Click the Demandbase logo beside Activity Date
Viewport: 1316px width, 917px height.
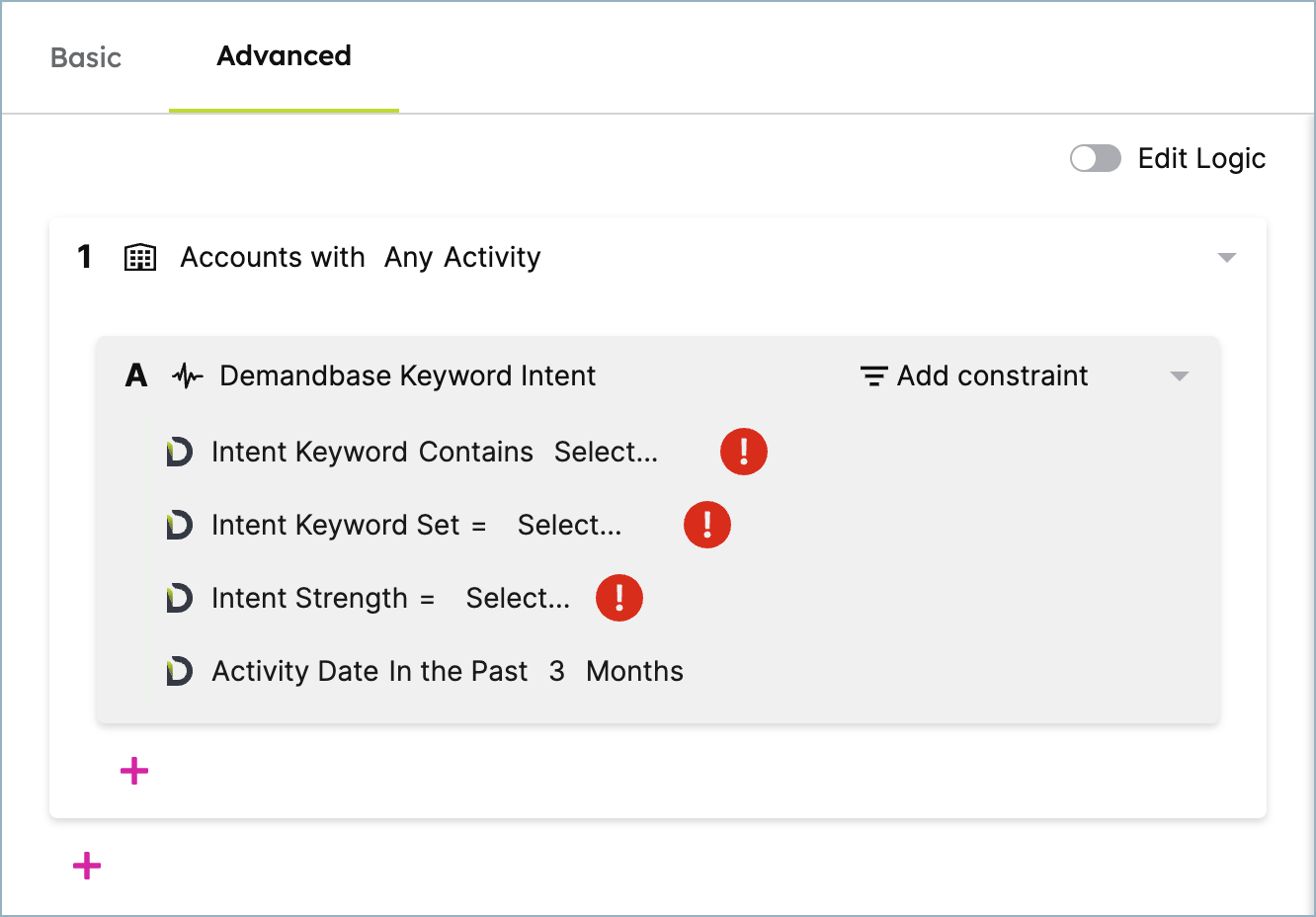click(179, 672)
